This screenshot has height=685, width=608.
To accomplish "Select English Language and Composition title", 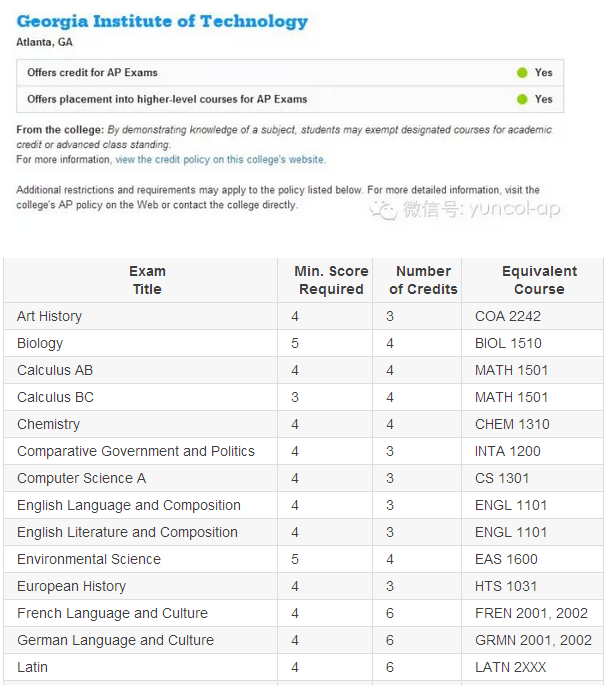I will point(129,505).
